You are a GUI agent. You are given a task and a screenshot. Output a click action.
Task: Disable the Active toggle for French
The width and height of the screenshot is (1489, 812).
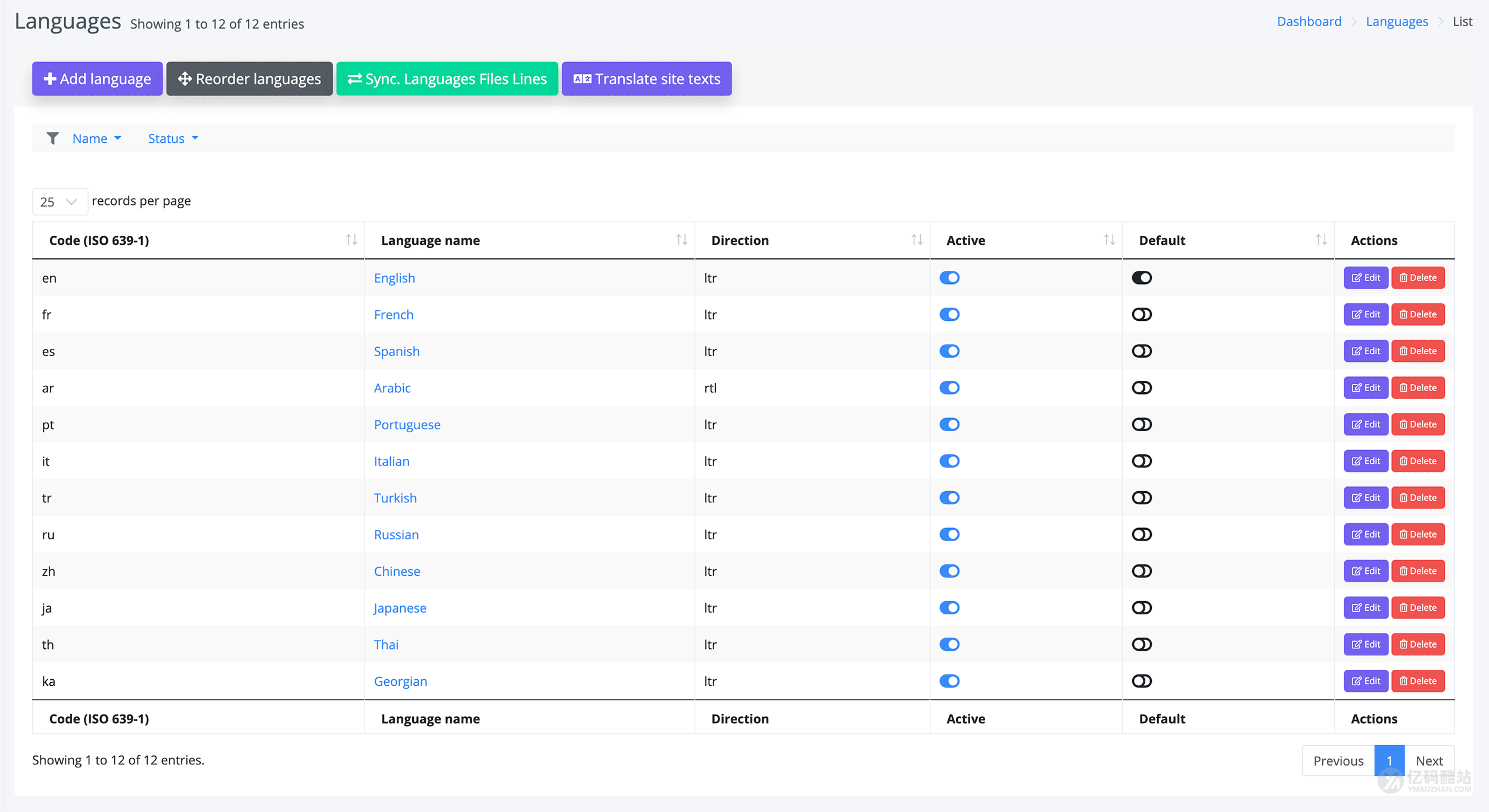coord(949,314)
